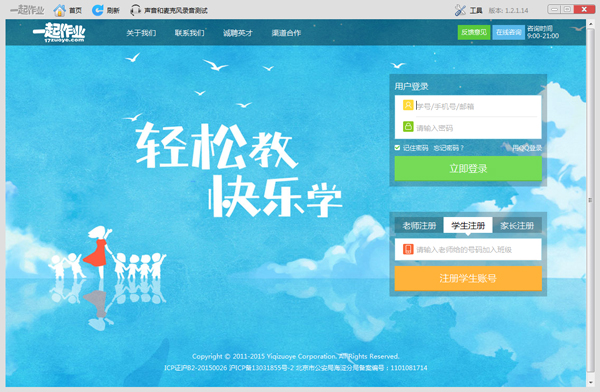Click the orange phone icon in register field
The image size is (600, 392).
408,249
